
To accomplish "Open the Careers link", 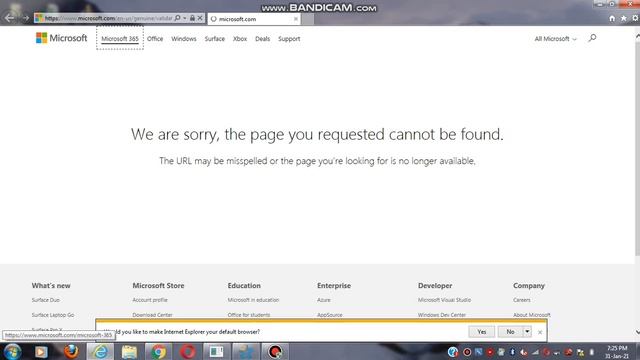I will pos(522,300).
